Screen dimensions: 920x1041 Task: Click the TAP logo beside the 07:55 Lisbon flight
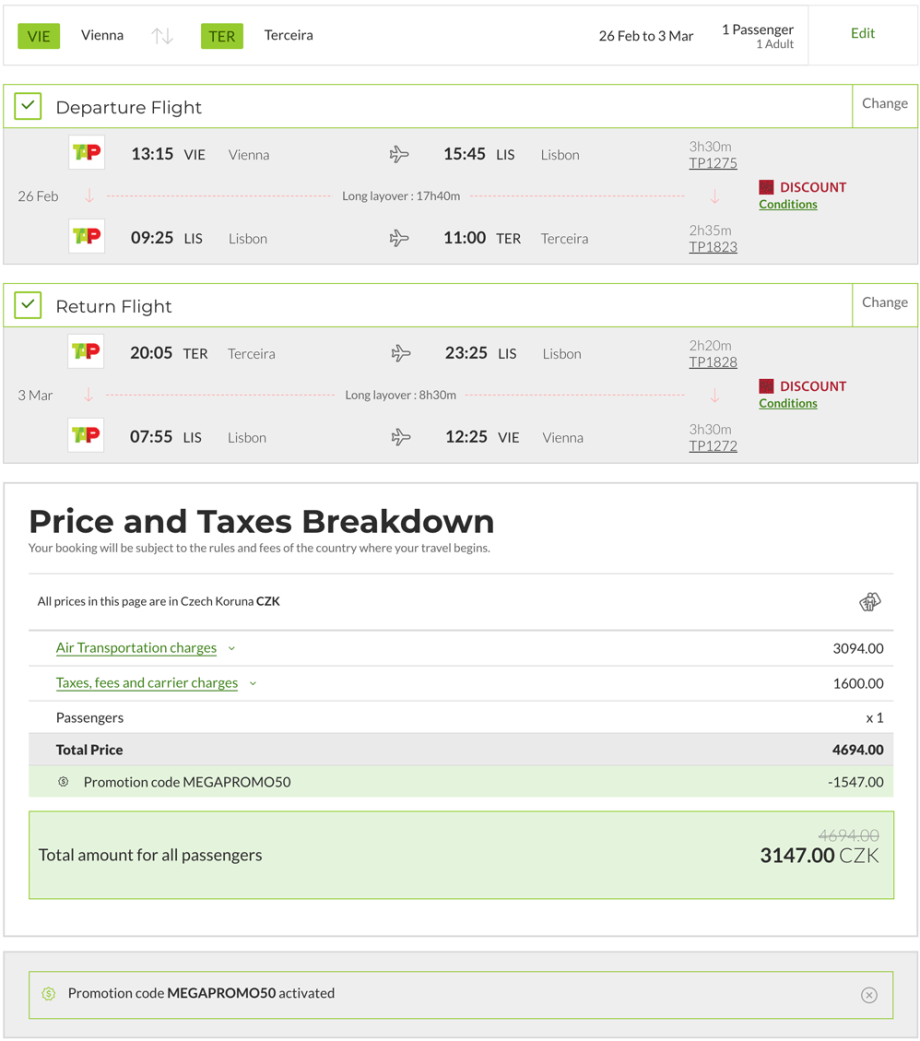click(86, 436)
